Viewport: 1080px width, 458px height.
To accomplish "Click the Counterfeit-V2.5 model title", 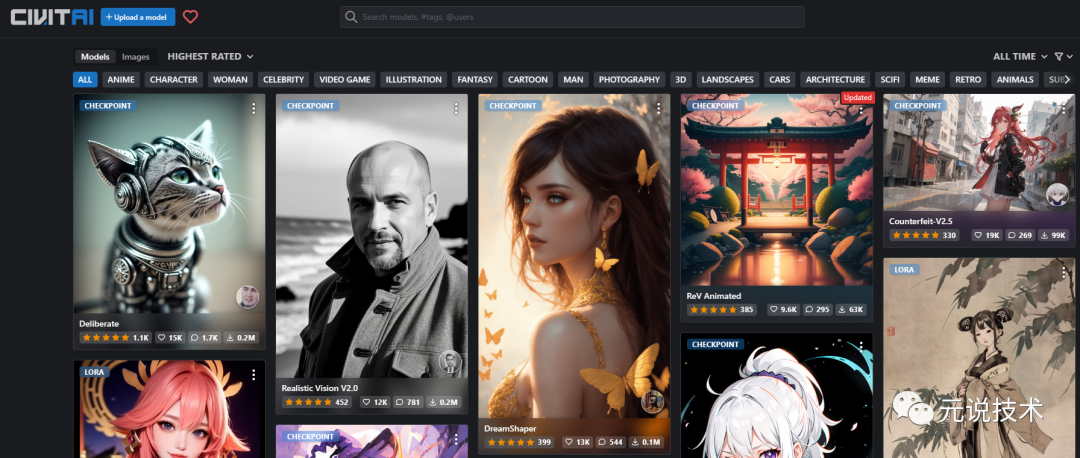I will point(920,222).
